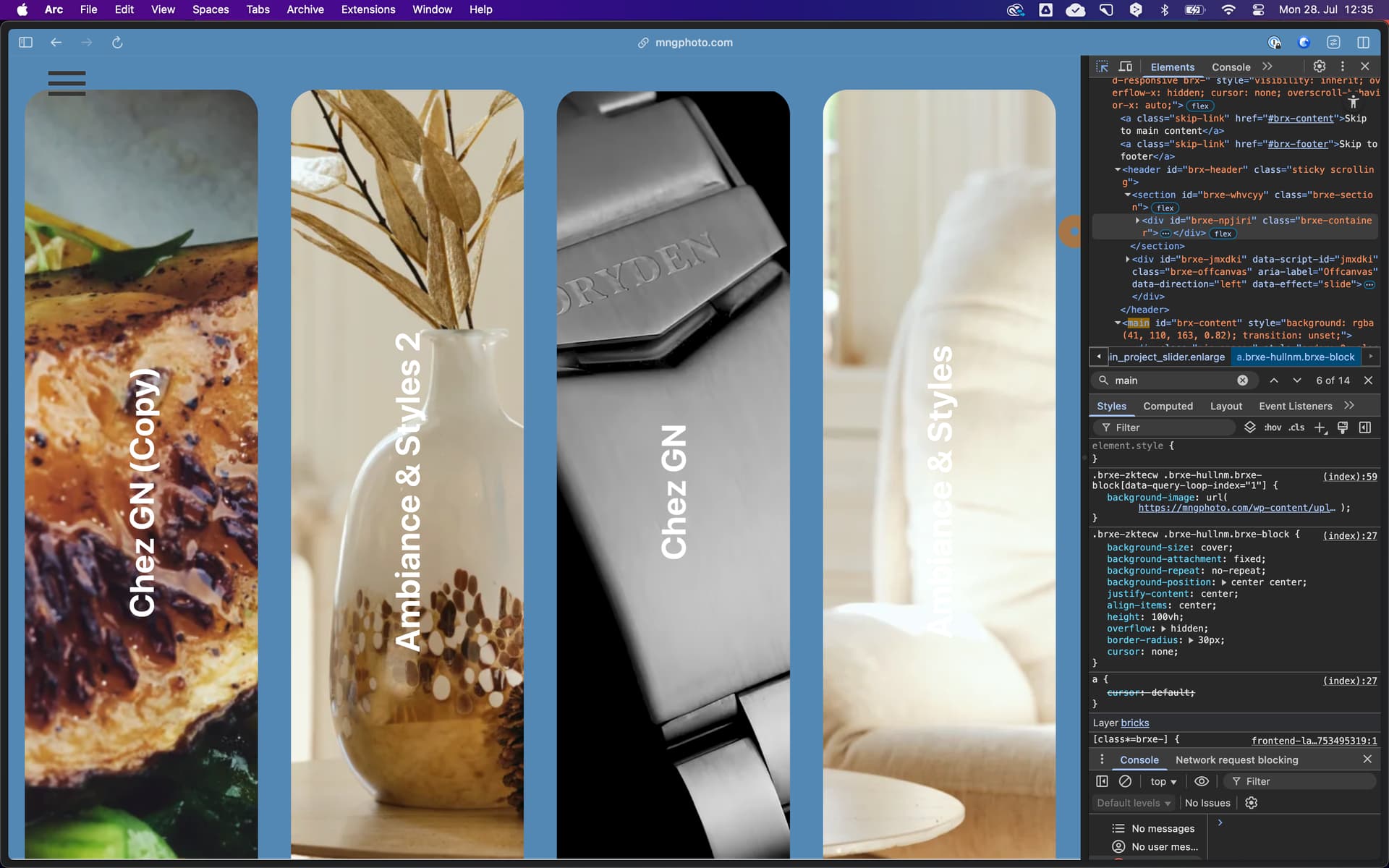Clear the 'main' search field with the x icon
Image resolution: width=1389 pixels, height=868 pixels.
coord(1242,380)
